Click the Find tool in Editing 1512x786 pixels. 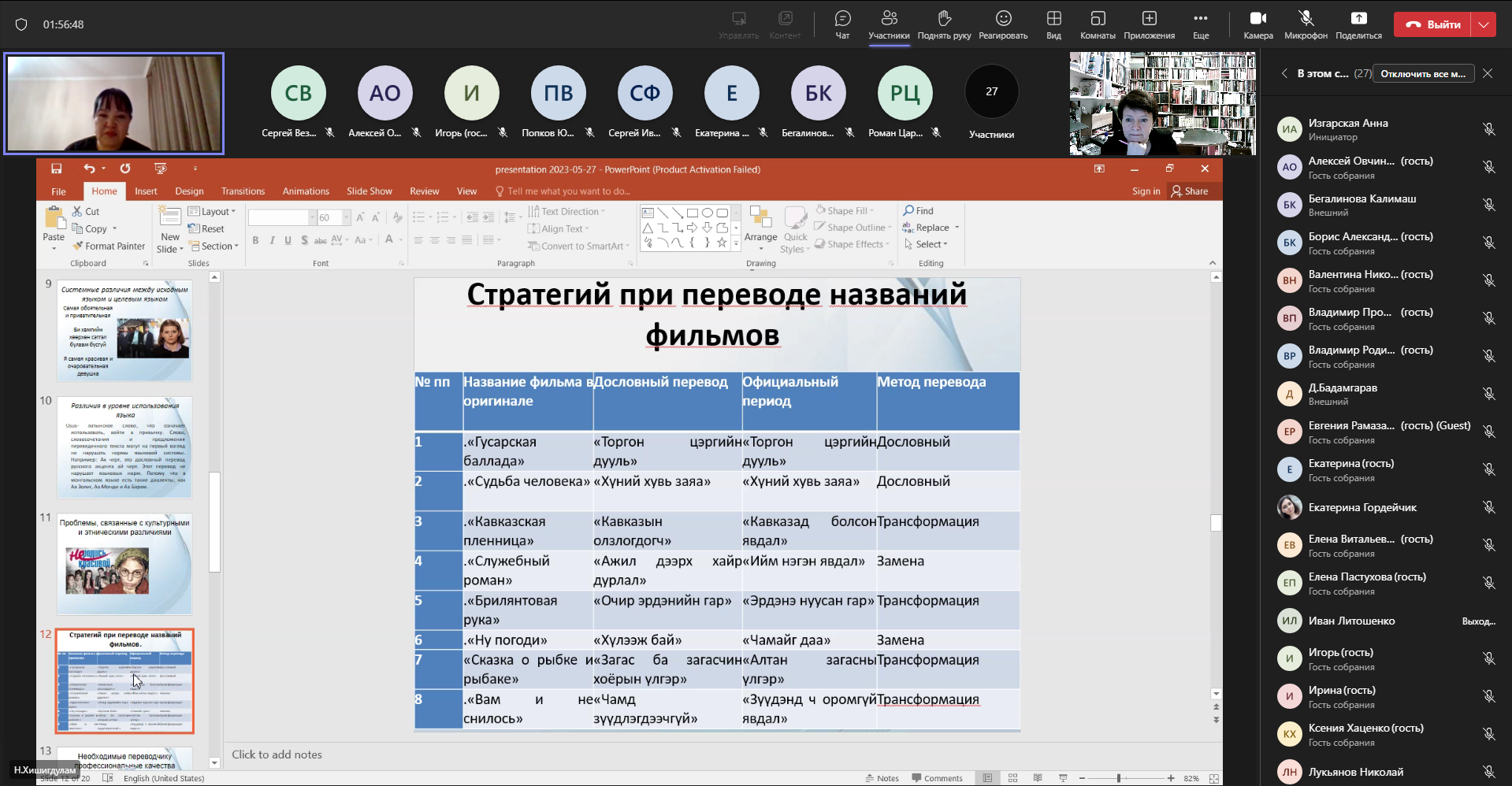click(919, 211)
